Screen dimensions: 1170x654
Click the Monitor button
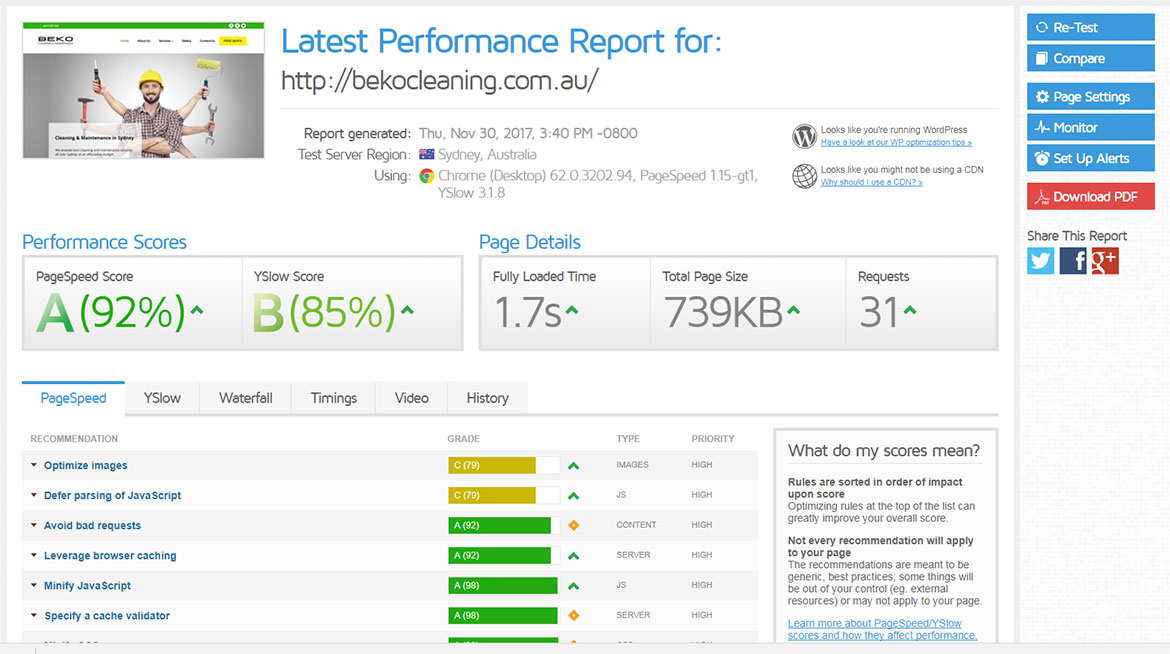[x=1090, y=128]
